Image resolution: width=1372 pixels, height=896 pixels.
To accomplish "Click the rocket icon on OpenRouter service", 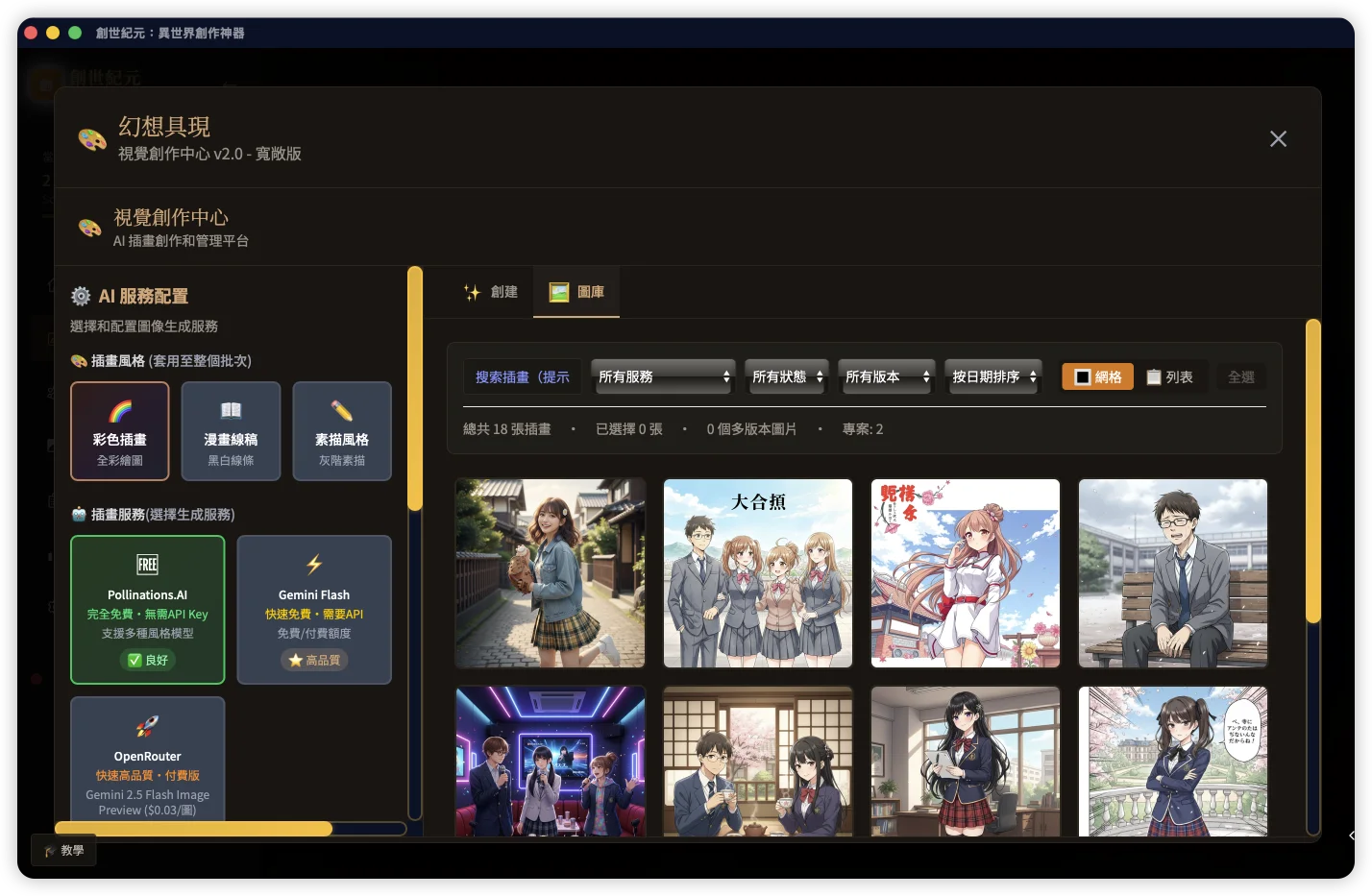I will tap(147, 726).
